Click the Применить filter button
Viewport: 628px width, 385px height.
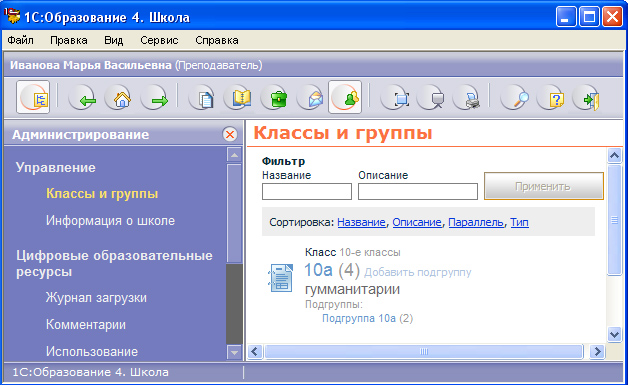point(543,186)
